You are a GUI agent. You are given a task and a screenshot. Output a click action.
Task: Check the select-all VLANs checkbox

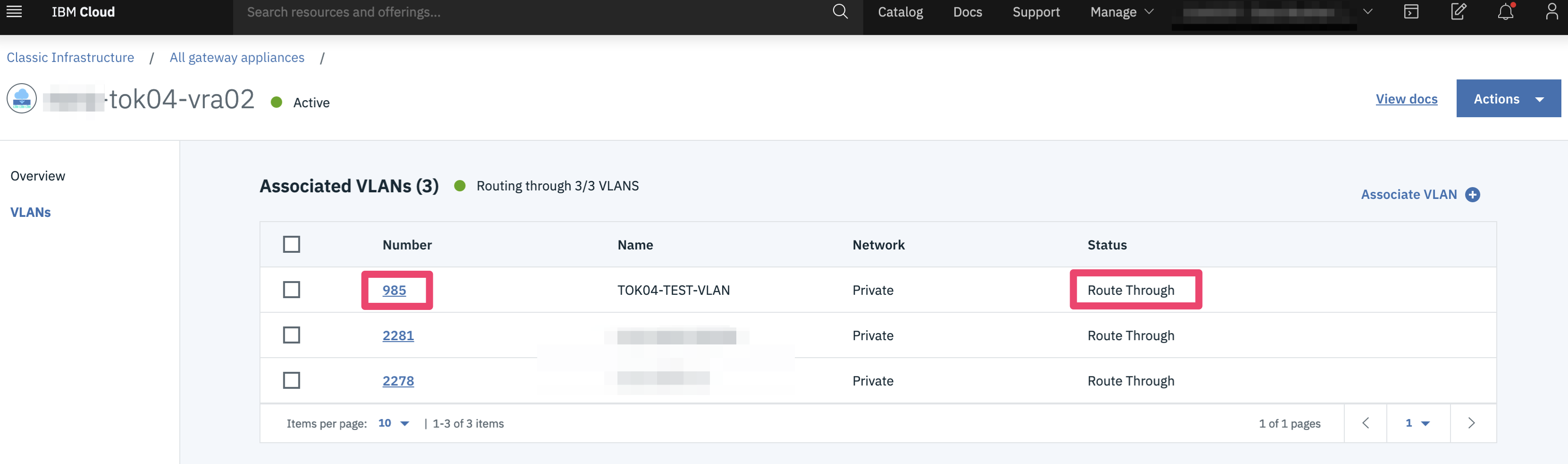[292, 244]
